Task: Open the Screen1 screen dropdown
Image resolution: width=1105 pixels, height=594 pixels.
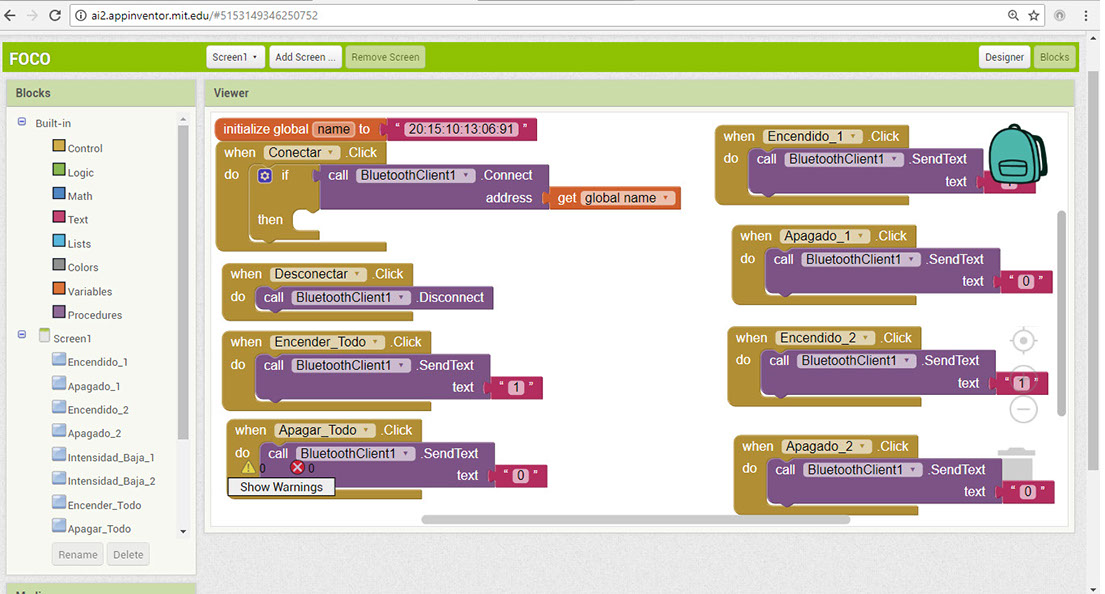Action: pyautogui.click(x=235, y=57)
